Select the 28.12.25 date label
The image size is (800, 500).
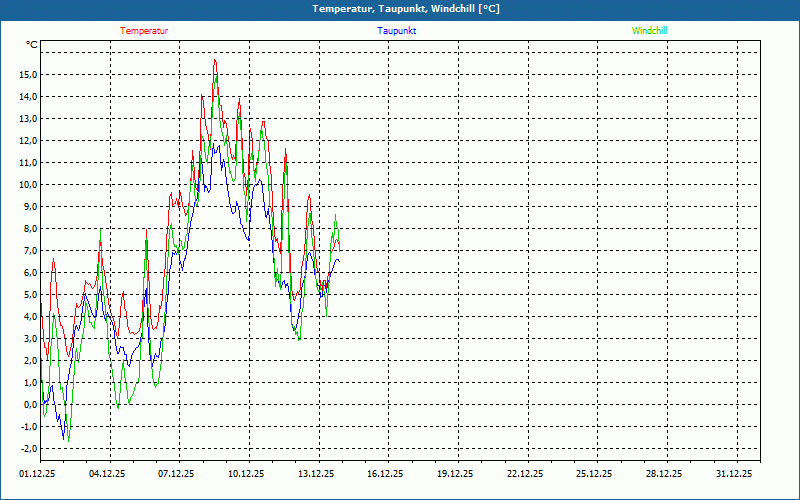tap(664, 475)
